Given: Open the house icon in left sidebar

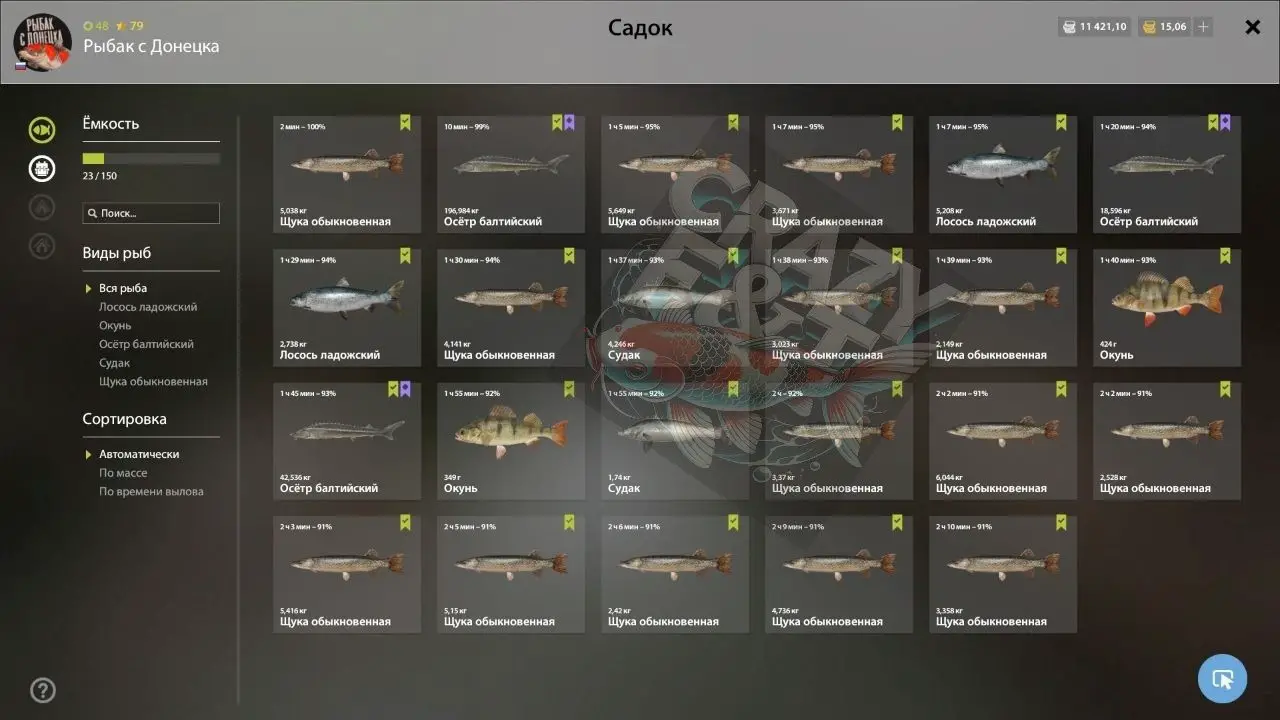Looking at the screenshot, I should (x=42, y=245).
